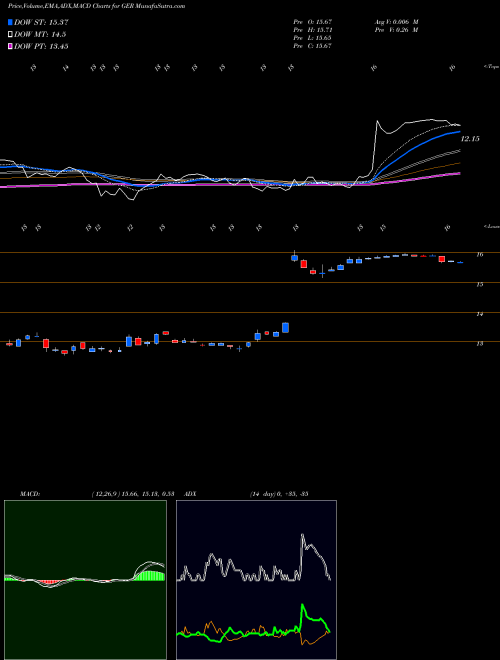
Task: Select the 'DOW ST: 15.37' label
Action: 41,22
